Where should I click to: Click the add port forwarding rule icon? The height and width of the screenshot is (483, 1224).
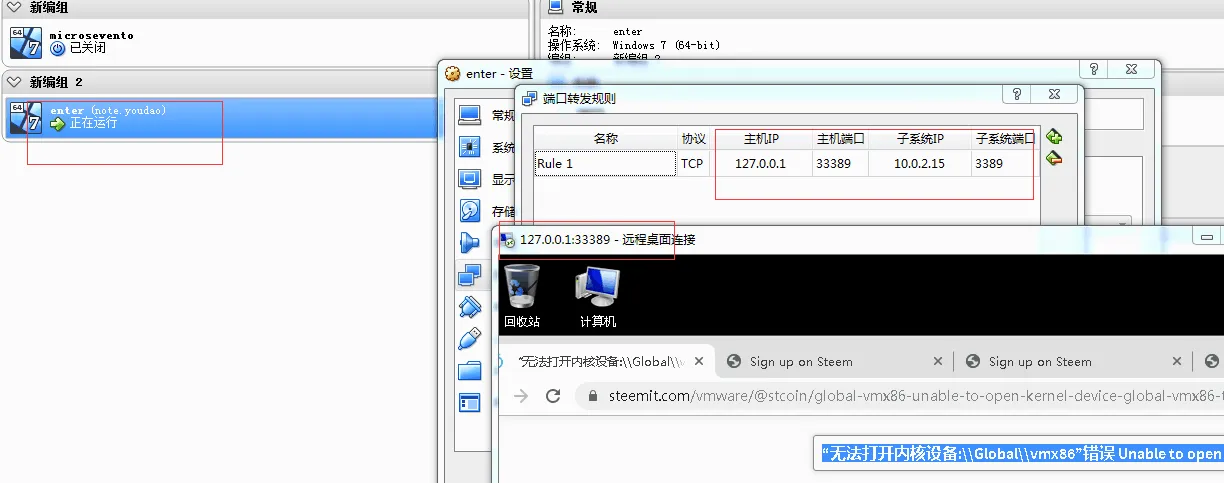coord(1053,137)
